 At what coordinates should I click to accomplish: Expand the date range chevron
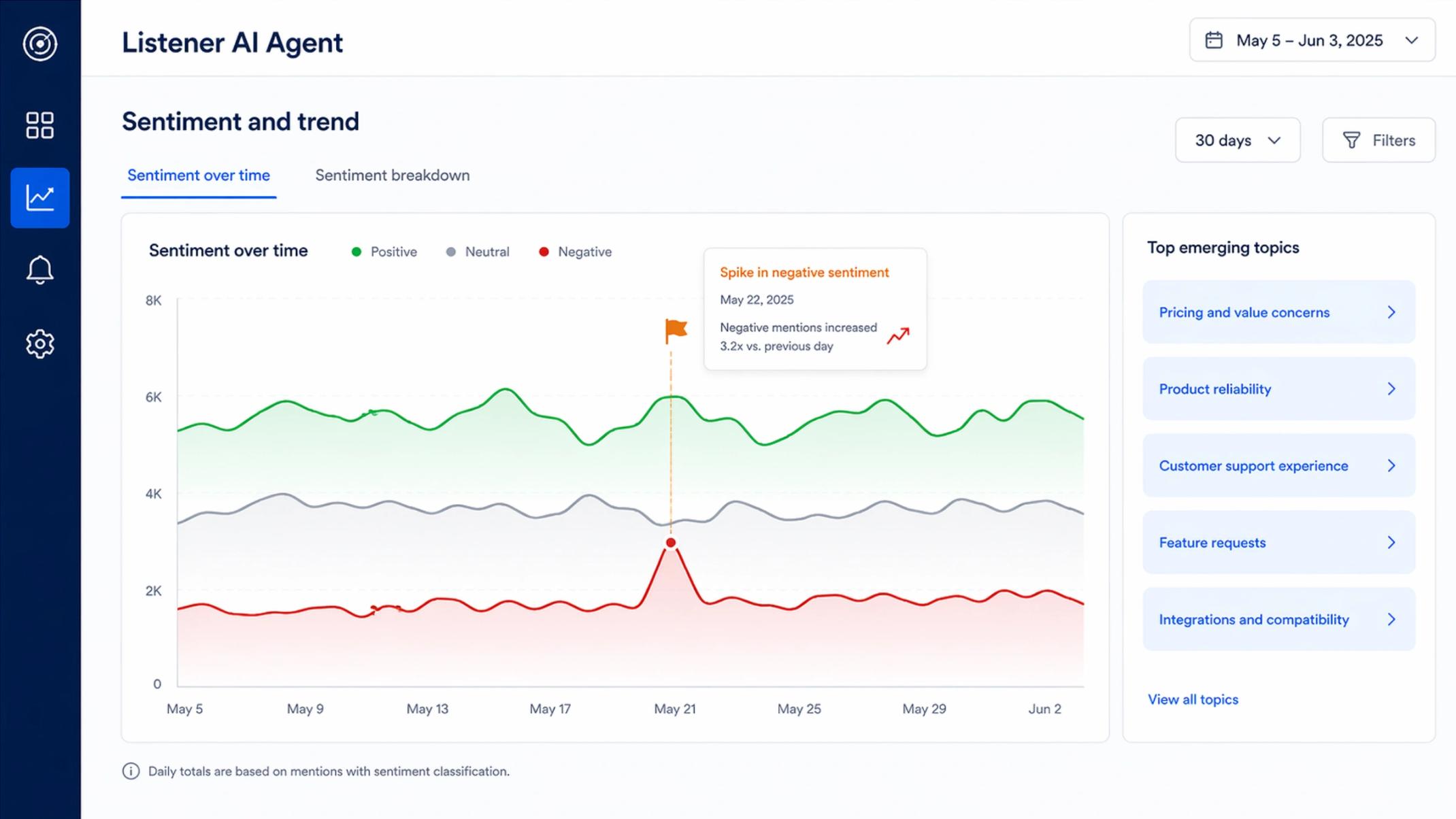(1412, 40)
